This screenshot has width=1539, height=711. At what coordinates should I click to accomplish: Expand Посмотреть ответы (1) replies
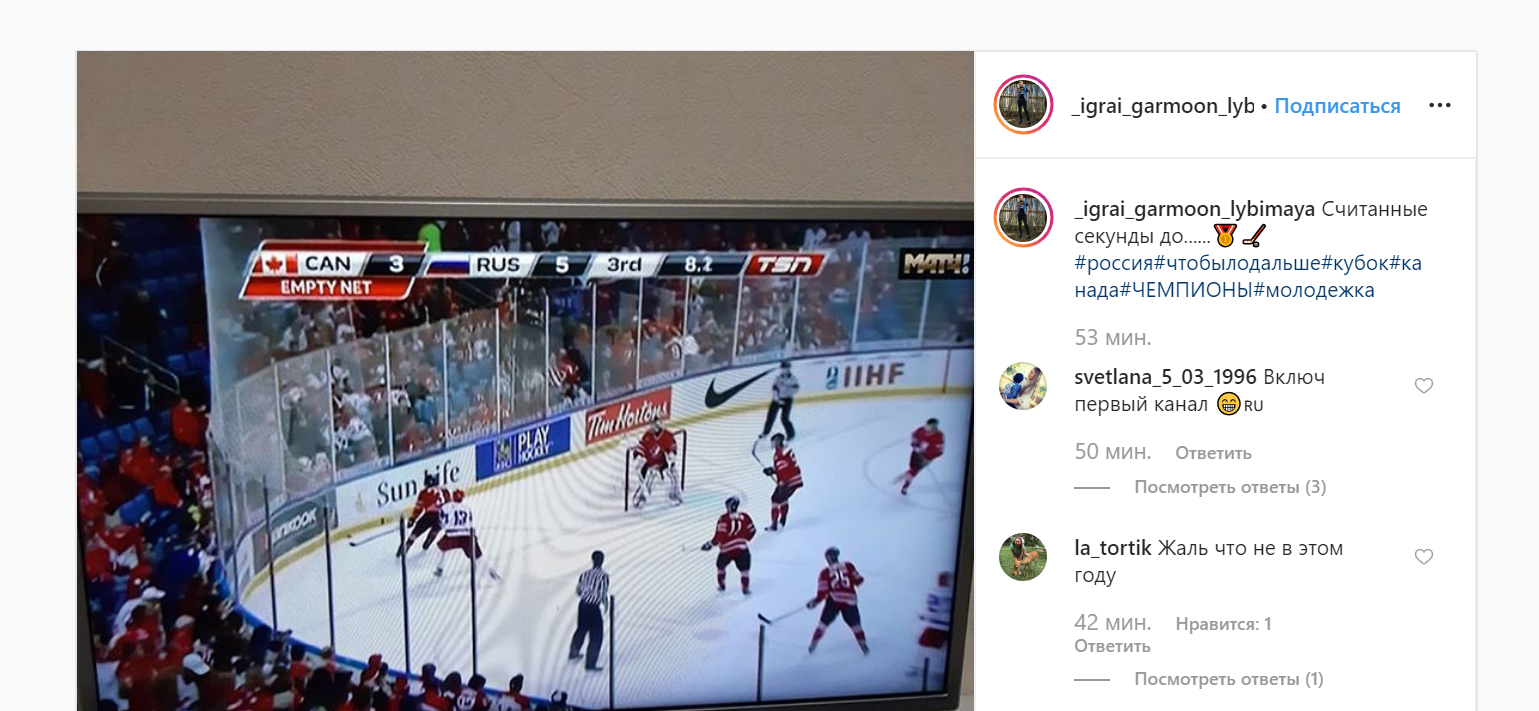[1229, 679]
